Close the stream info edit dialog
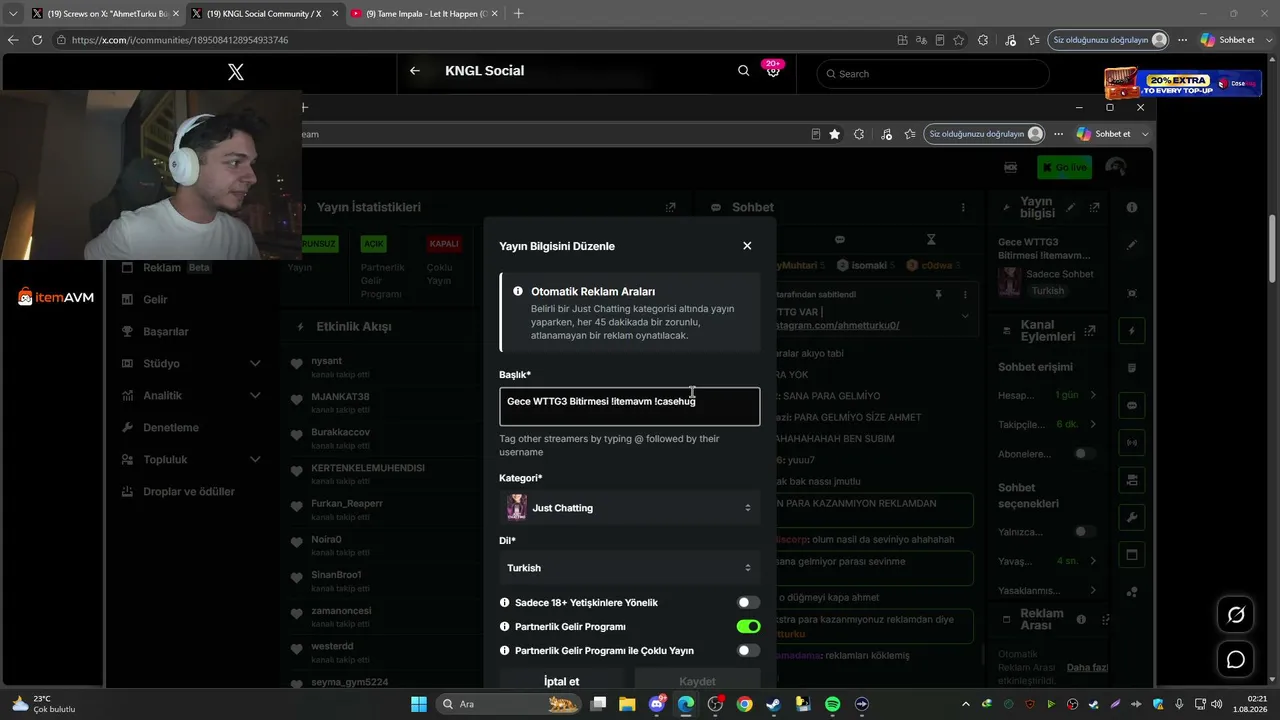1280x720 pixels. pos(747,246)
